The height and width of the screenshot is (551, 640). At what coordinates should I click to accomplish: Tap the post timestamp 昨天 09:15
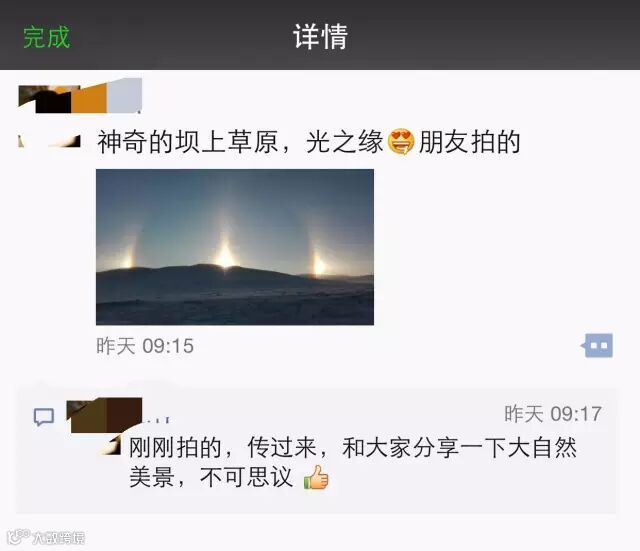(145, 346)
